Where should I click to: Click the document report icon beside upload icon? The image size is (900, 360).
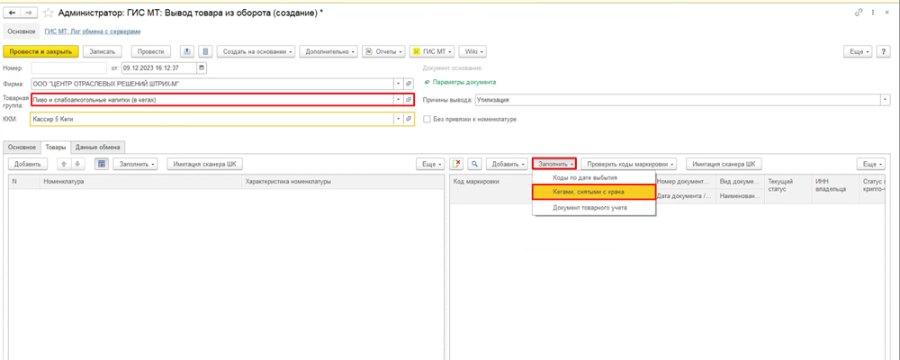point(206,52)
